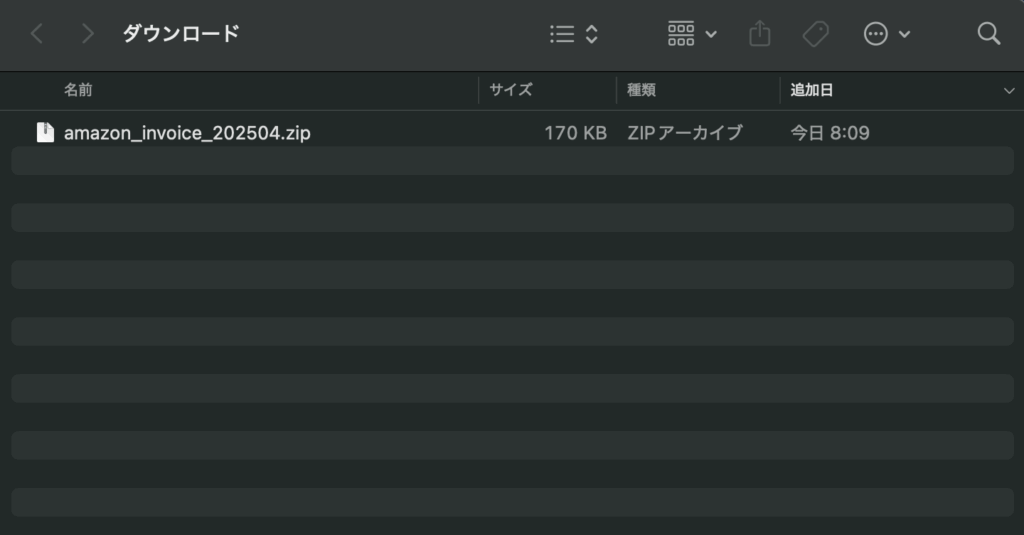Click the search magnifier icon

coord(988,34)
